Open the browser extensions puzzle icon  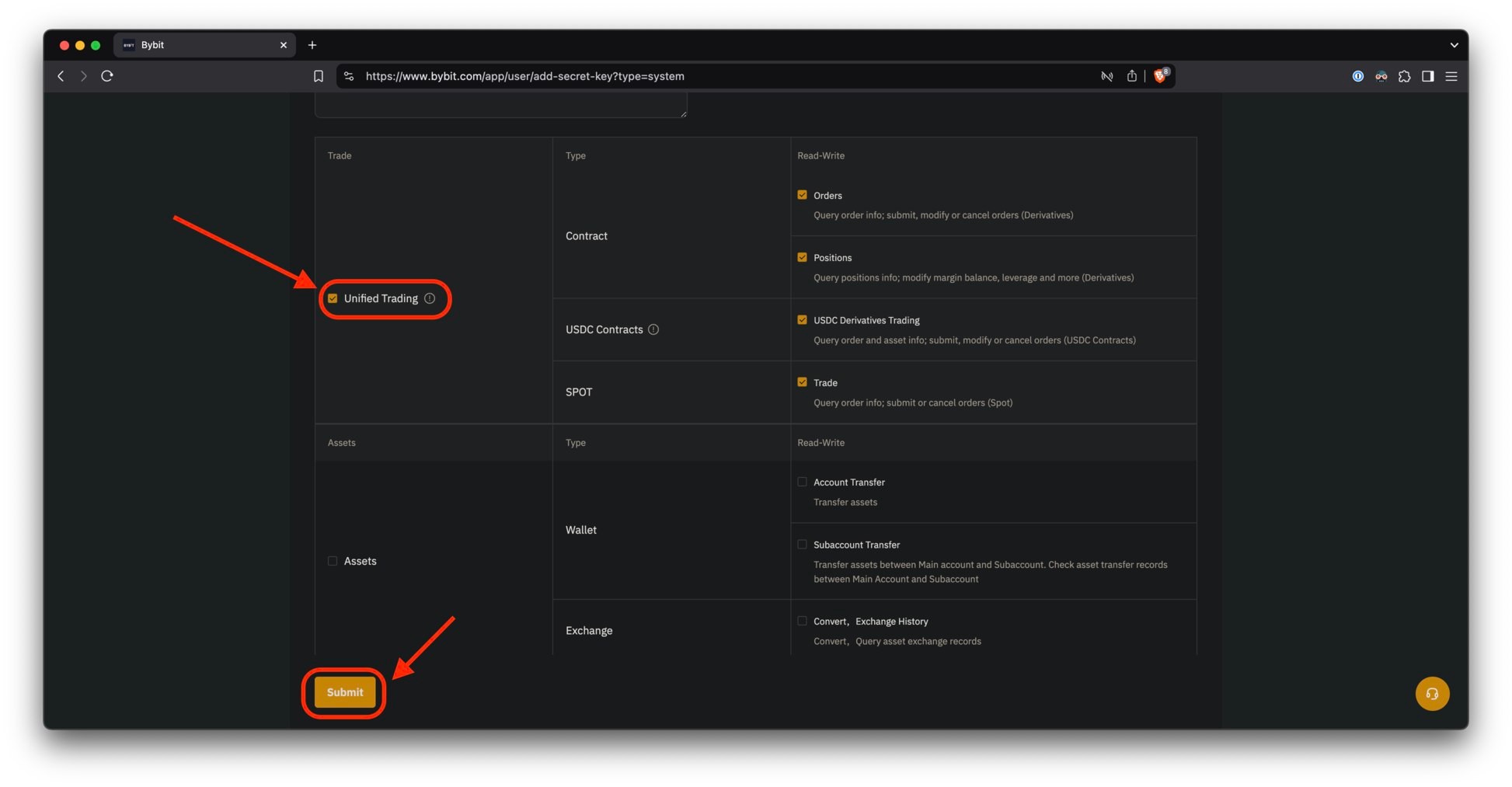1404,76
